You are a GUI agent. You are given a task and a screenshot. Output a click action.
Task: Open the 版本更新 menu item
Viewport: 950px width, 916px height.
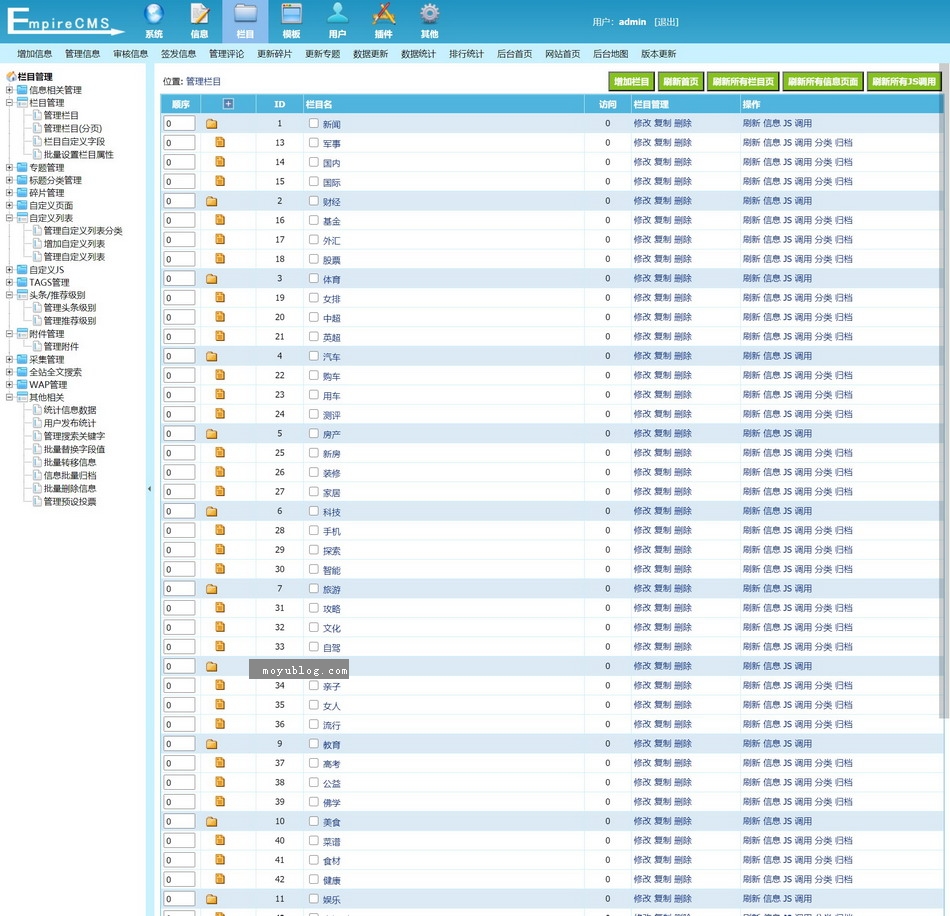pos(659,54)
